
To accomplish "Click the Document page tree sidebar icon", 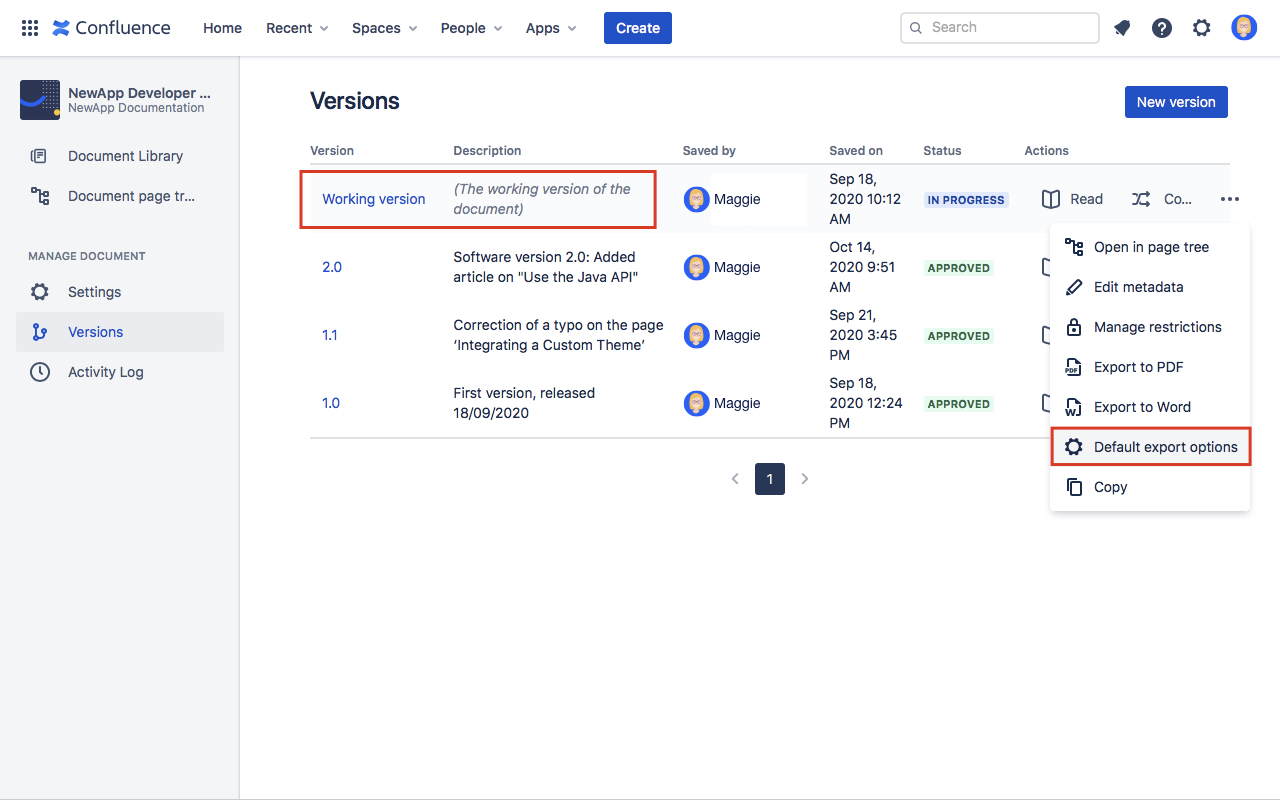I will (x=39, y=196).
